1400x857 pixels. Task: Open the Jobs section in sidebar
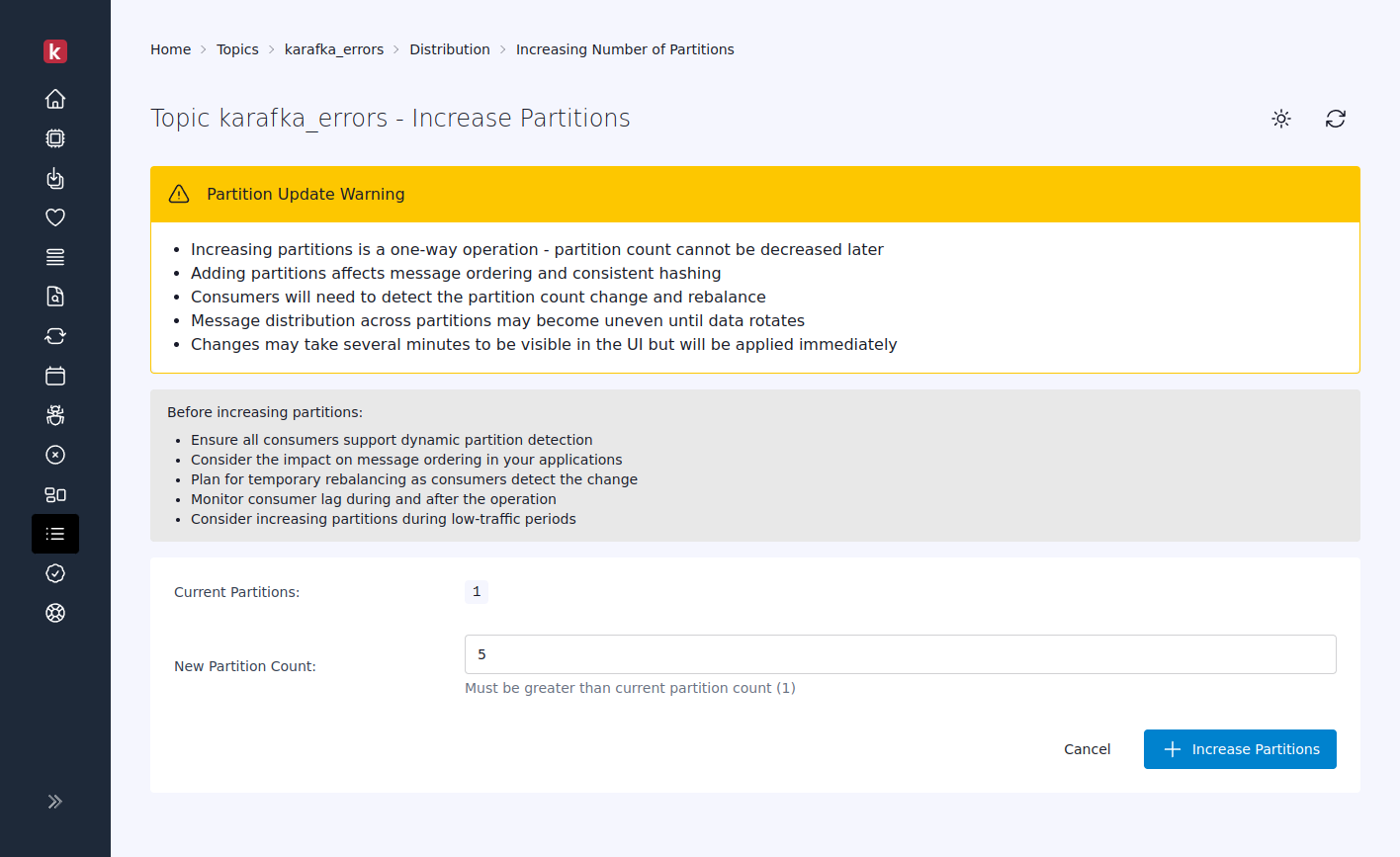pyautogui.click(x=55, y=178)
